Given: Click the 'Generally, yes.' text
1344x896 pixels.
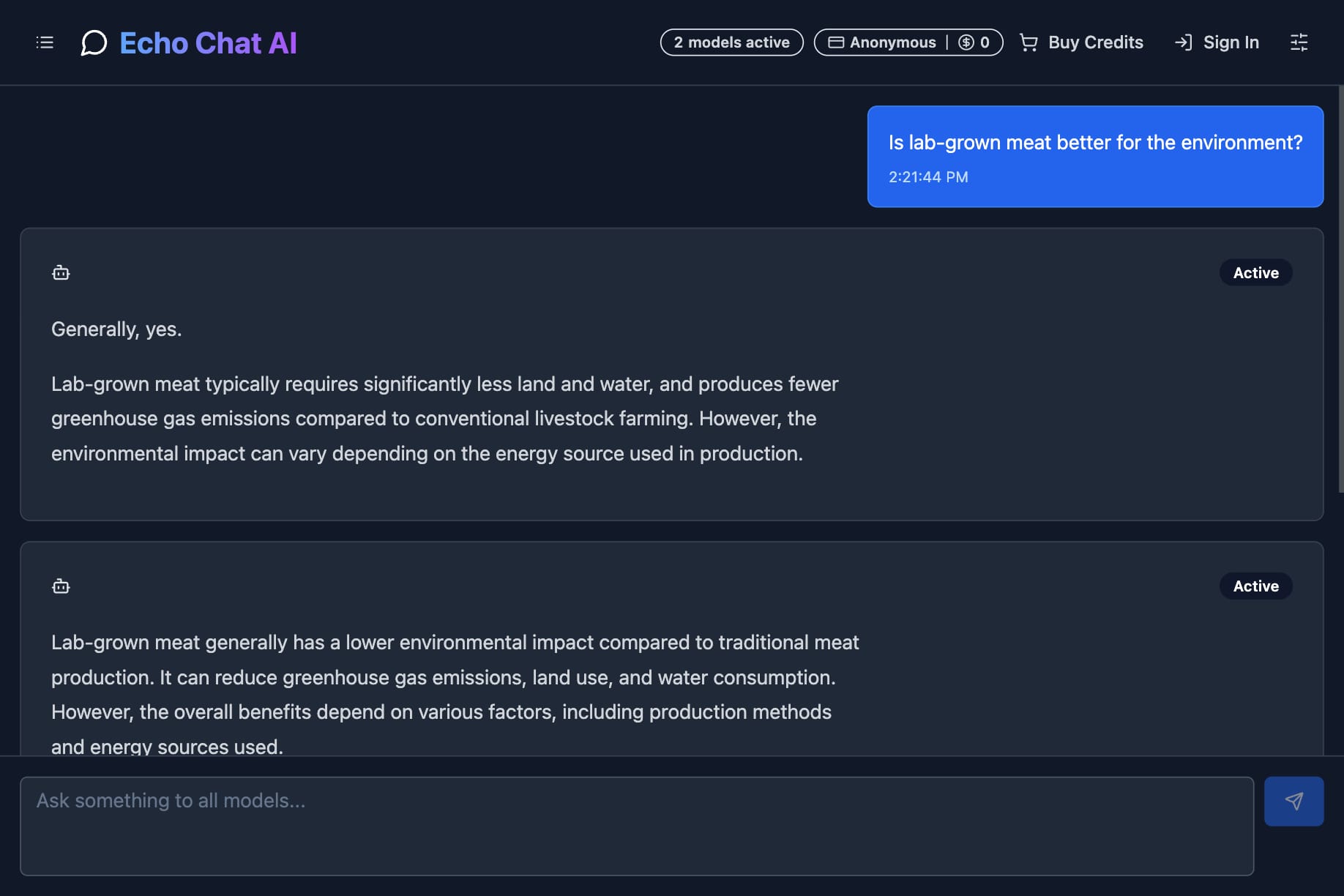Looking at the screenshot, I should click(116, 329).
